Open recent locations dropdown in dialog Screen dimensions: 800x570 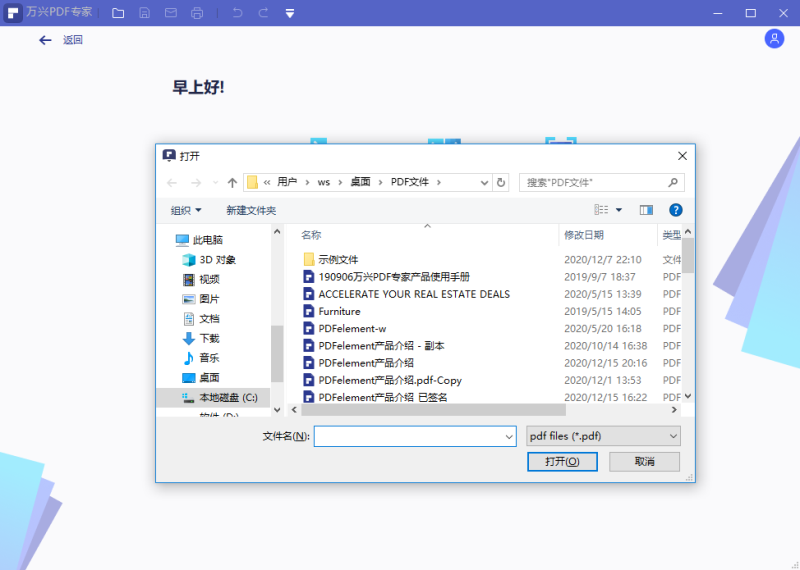pos(215,183)
